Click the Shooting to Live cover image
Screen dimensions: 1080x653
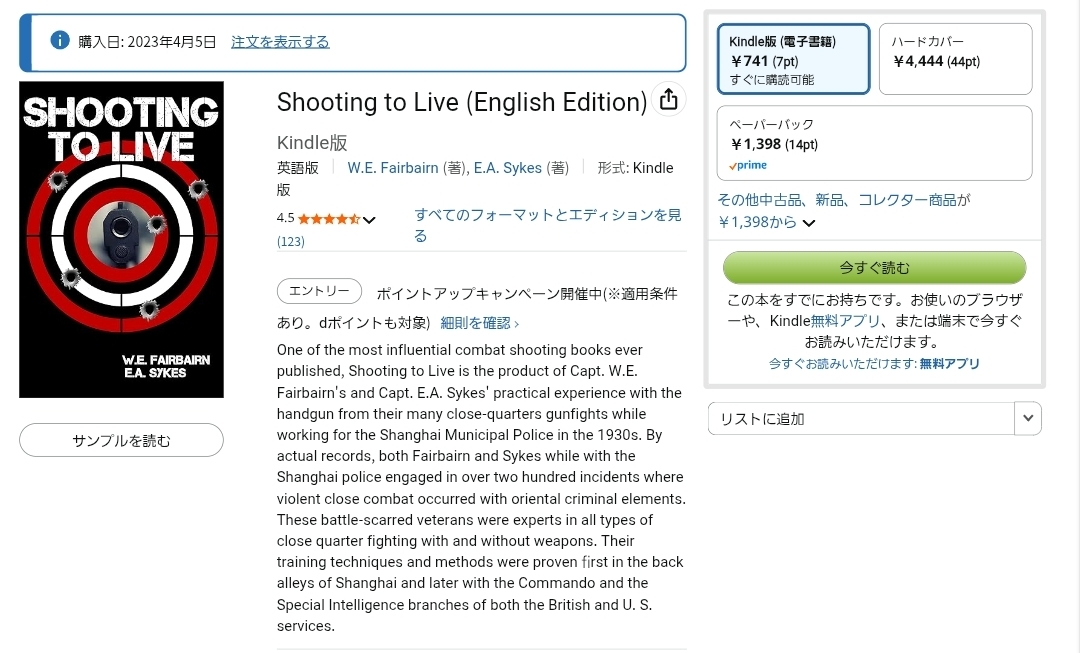pyautogui.click(x=121, y=240)
